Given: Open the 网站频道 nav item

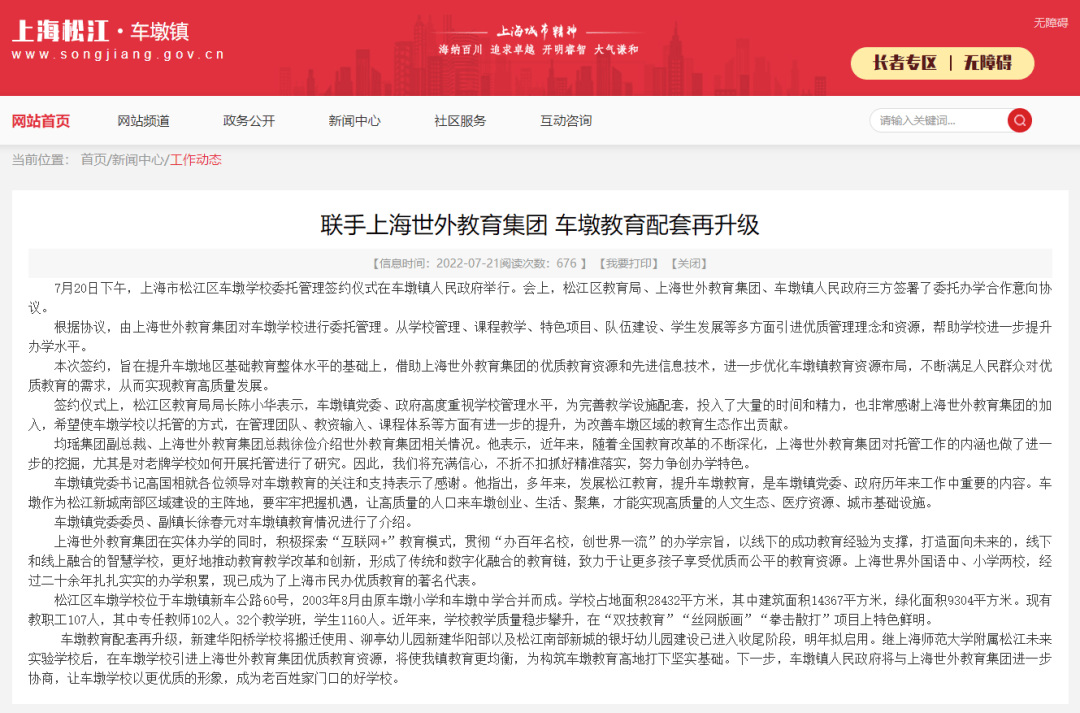Looking at the screenshot, I should [x=143, y=121].
